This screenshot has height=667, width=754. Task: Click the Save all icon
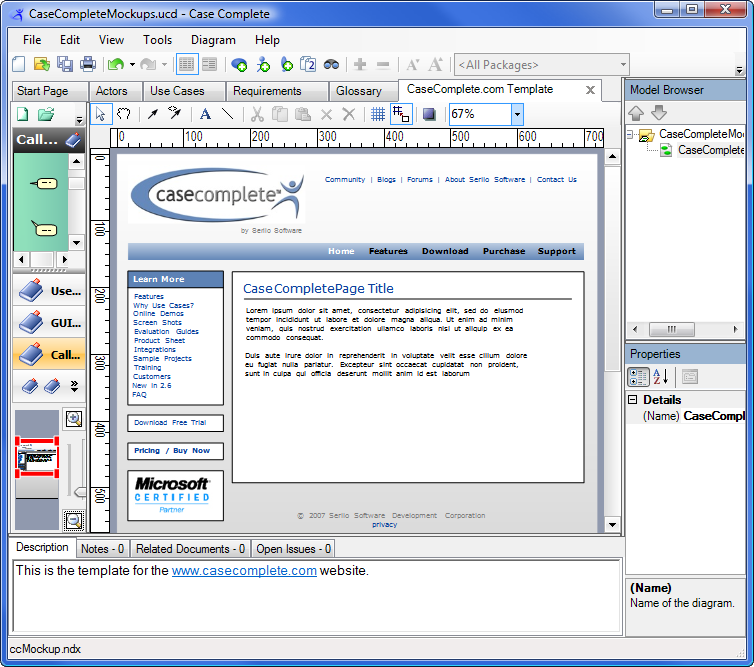tap(65, 64)
